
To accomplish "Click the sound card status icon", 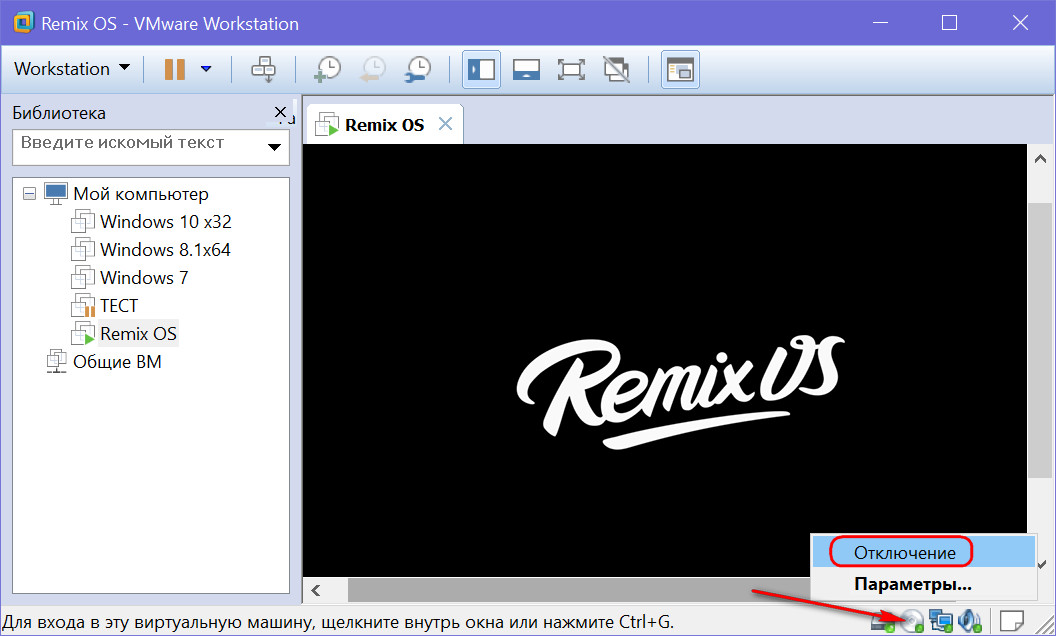I will coord(970,621).
